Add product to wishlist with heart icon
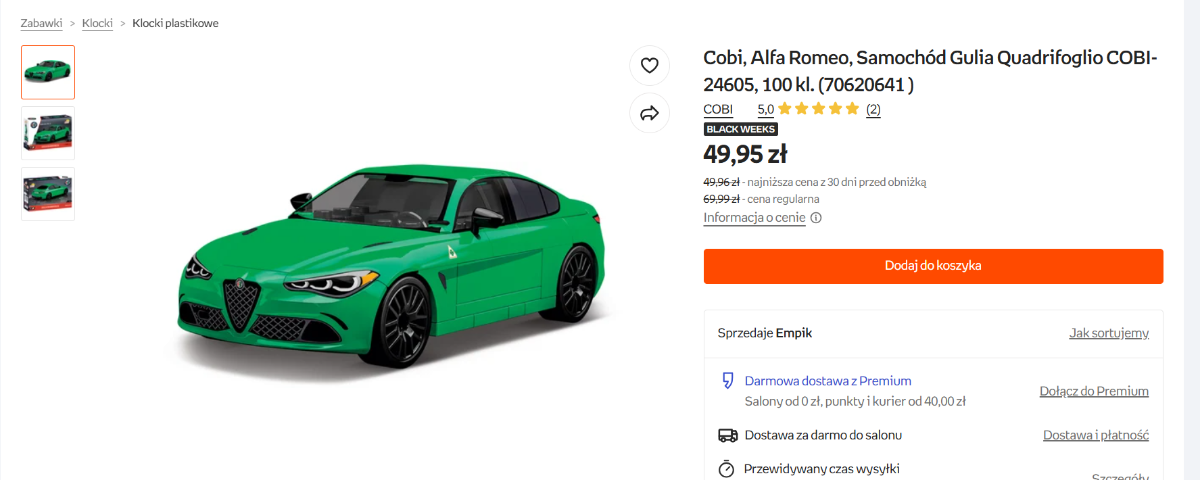 click(x=649, y=66)
